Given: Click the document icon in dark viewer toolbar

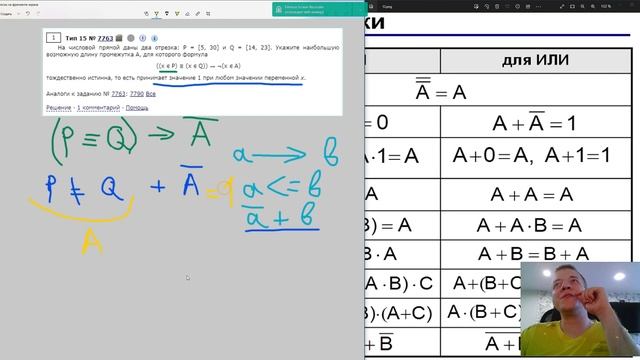Looking at the screenshot, I should [x=371, y=7].
